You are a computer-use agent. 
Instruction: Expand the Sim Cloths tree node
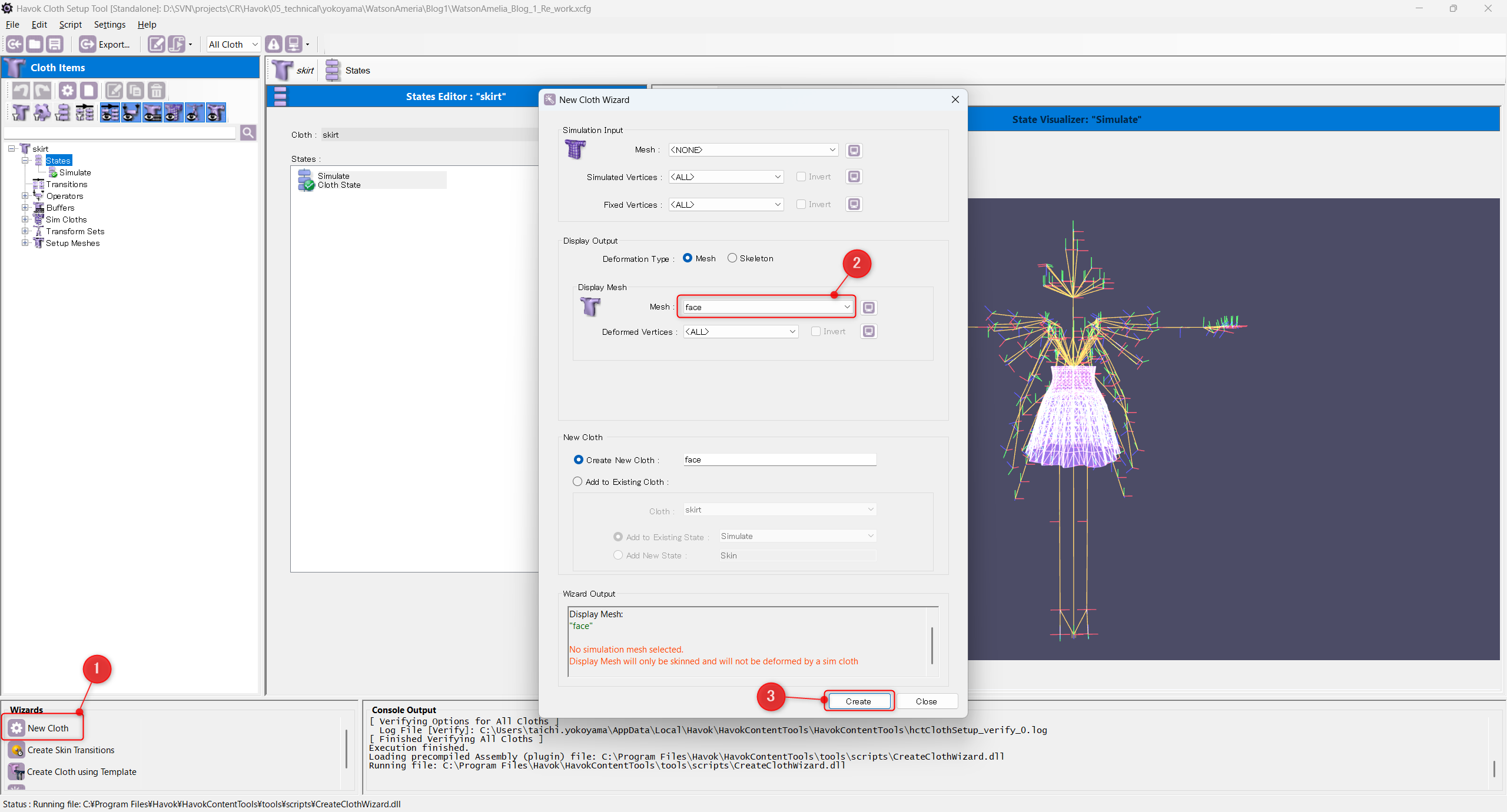click(x=25, y=219)
